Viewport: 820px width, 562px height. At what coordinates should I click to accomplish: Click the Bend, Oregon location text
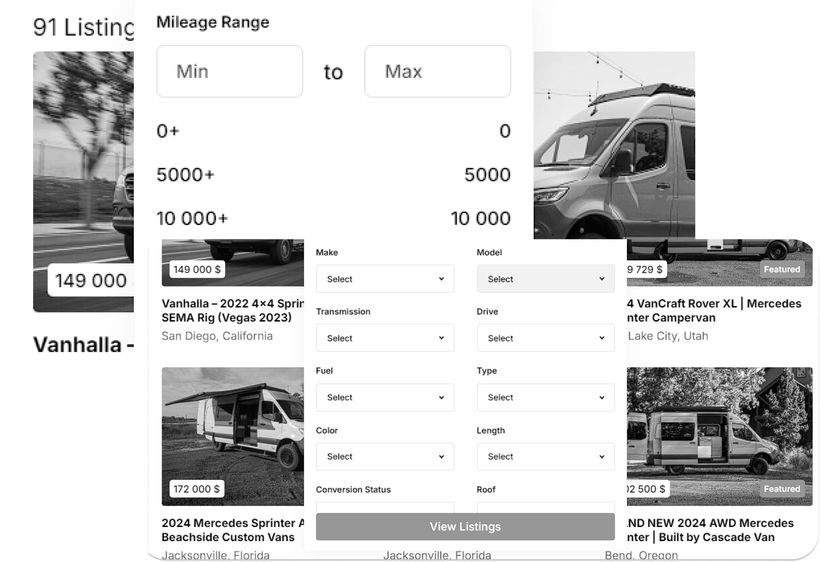click(x=641, y=555)
